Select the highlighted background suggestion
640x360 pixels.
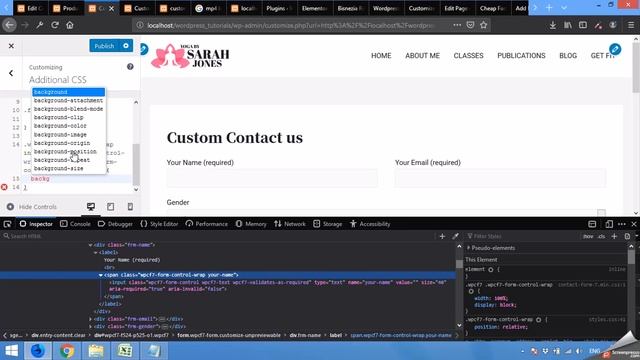tap(69, 92)
